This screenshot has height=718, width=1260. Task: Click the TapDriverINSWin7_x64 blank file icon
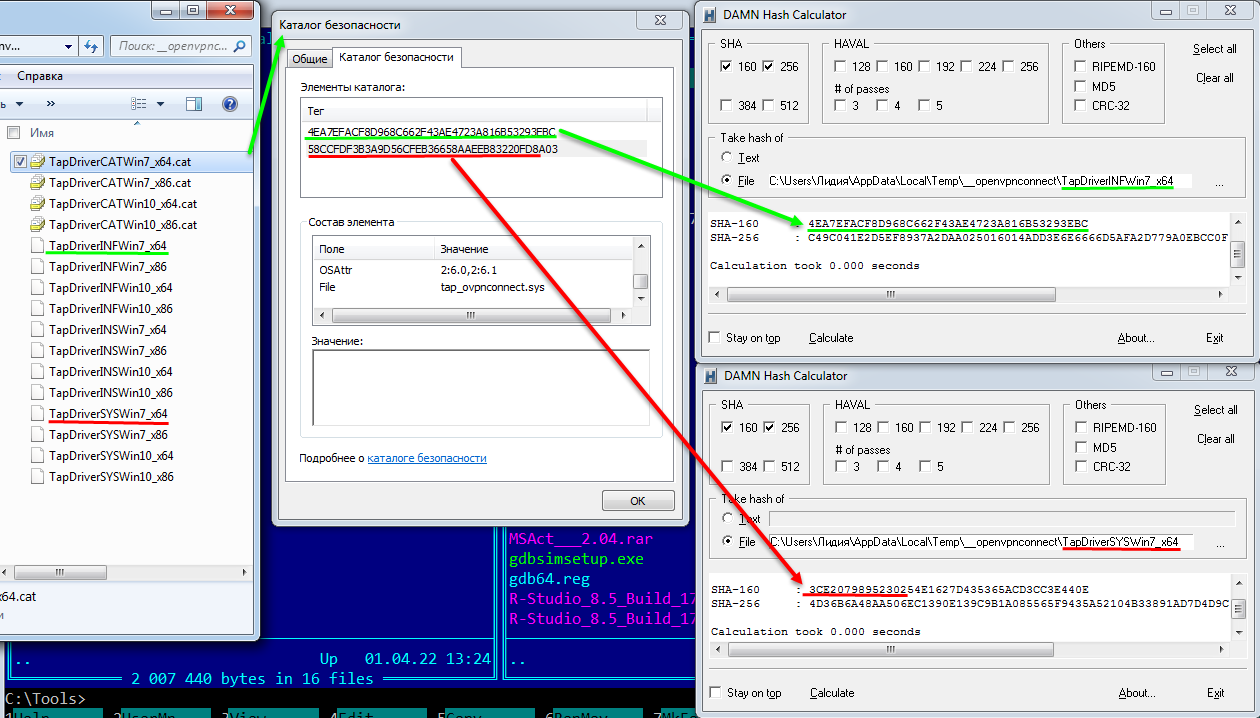[38, 330]
